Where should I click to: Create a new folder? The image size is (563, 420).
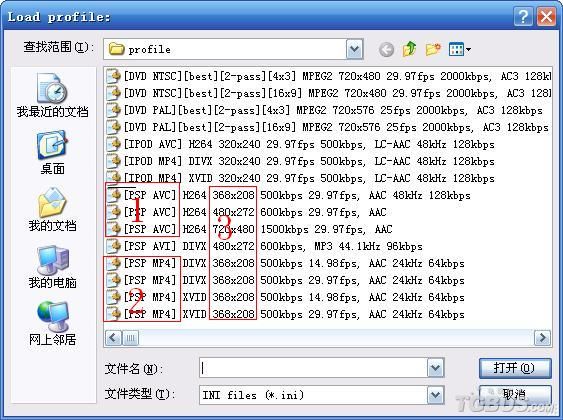coord(433,49)
